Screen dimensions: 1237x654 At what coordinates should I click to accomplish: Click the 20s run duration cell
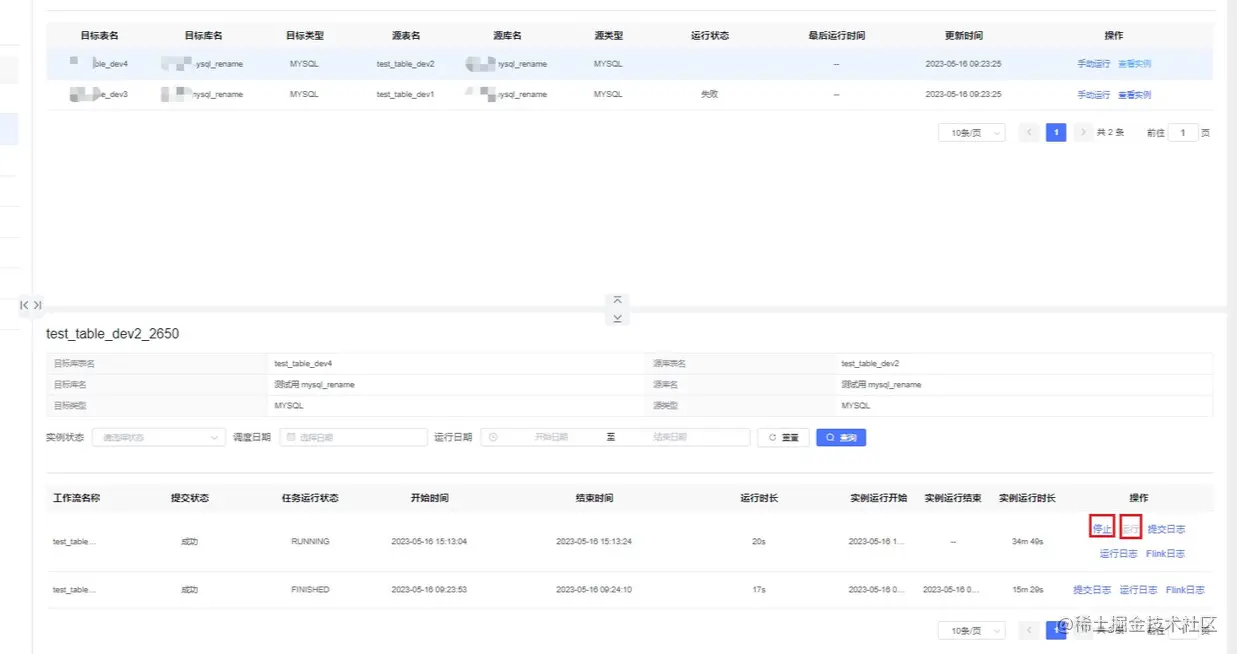pyautogui.click(x=759, y=541)
